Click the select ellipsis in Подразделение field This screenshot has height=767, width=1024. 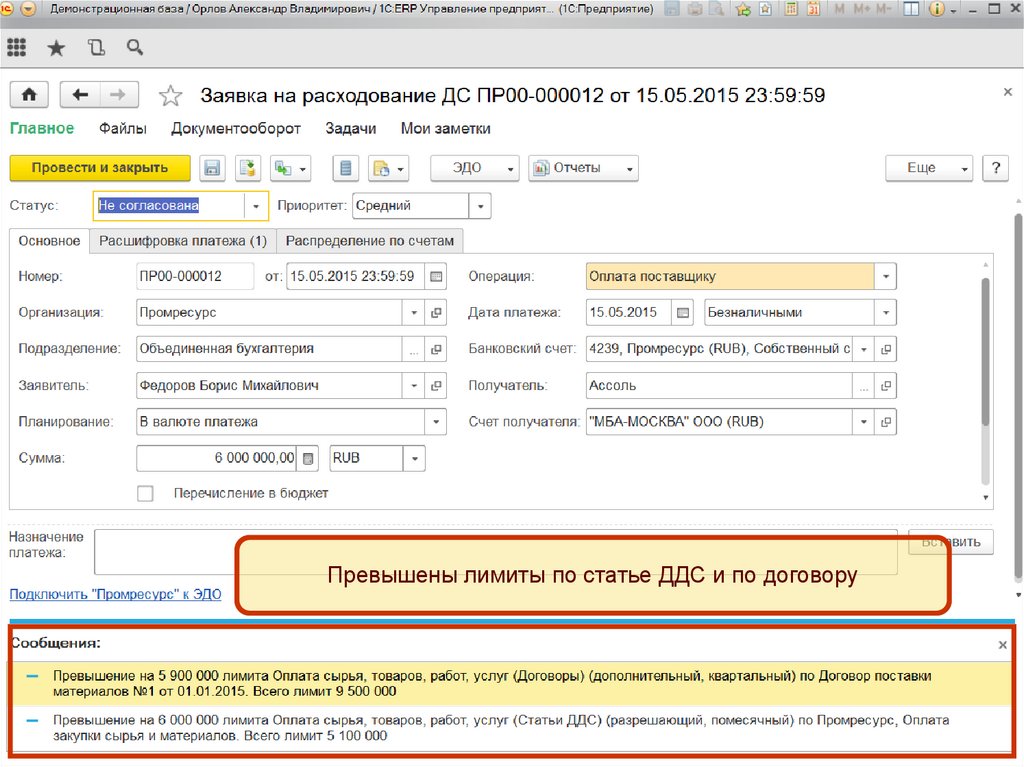point(413,350)
